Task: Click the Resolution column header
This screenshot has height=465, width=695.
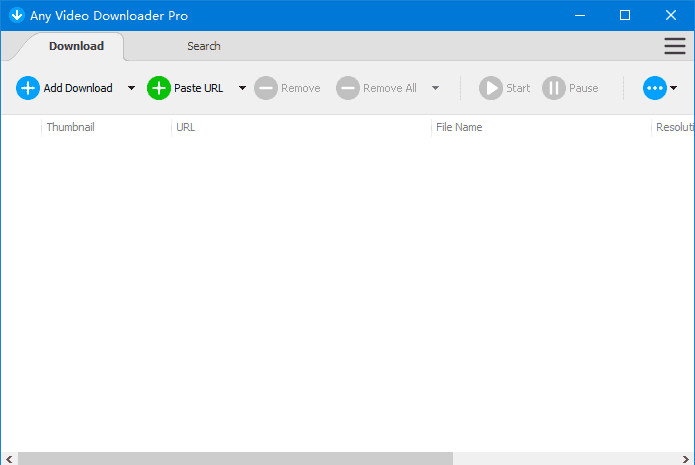Action: (x=673, y=127)
